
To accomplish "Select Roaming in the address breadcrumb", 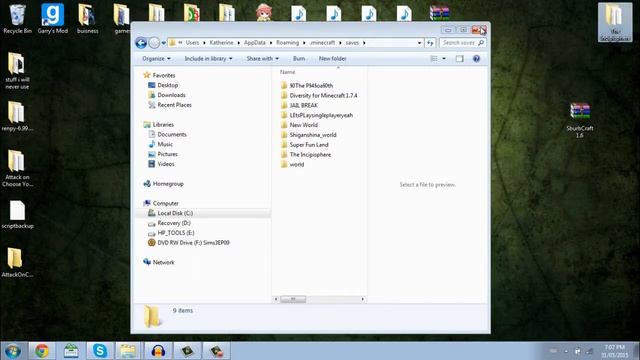I will click(x=287, y=42).
